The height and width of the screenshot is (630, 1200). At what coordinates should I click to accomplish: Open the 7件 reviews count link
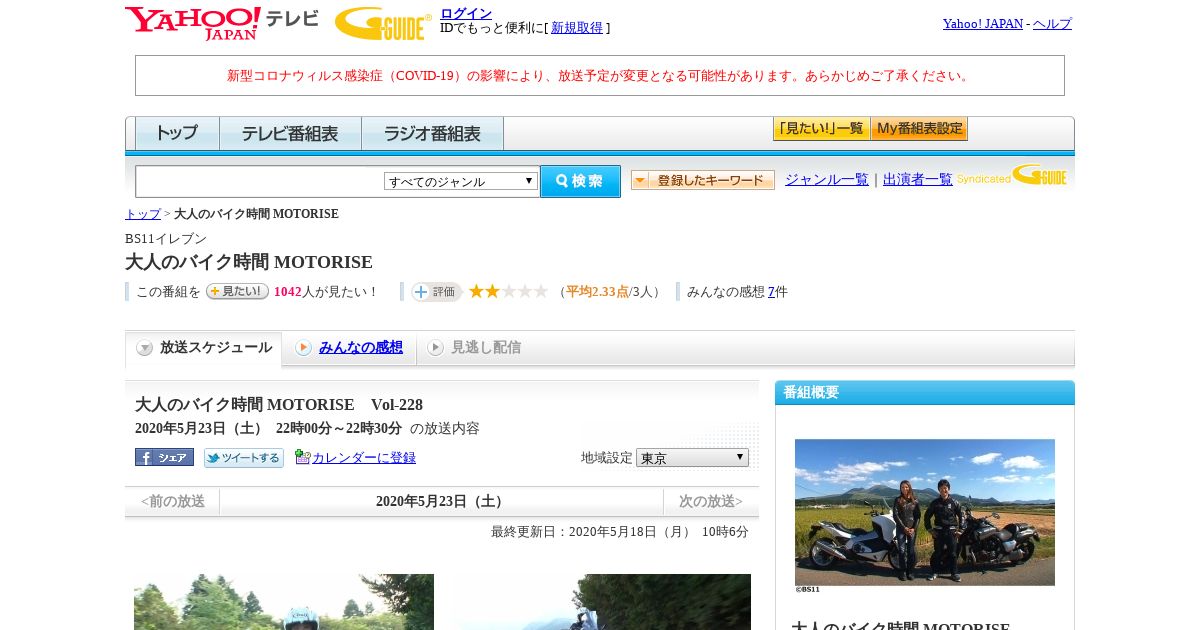tap(771, 292)
